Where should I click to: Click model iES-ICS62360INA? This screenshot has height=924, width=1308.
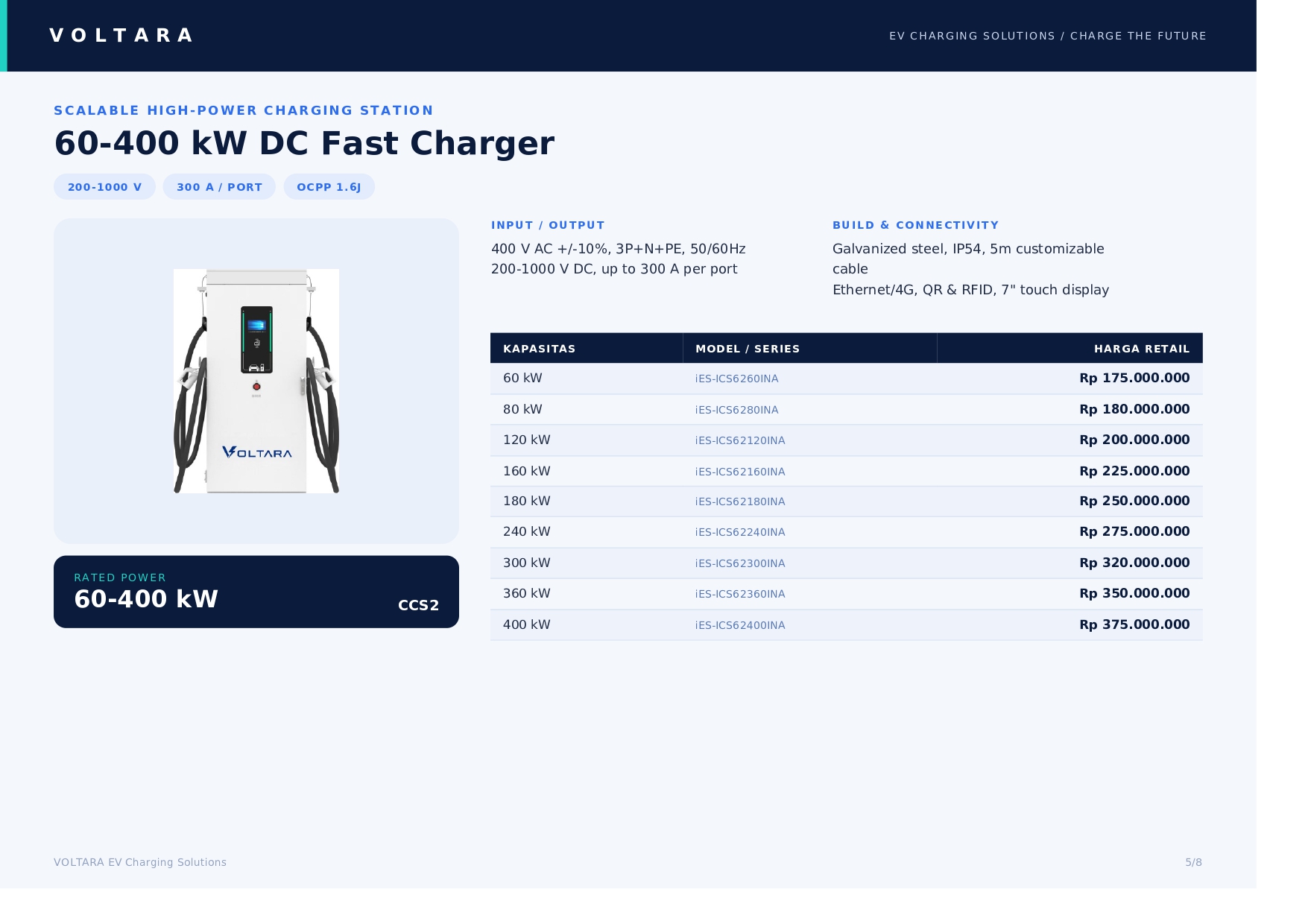point(740,594)
